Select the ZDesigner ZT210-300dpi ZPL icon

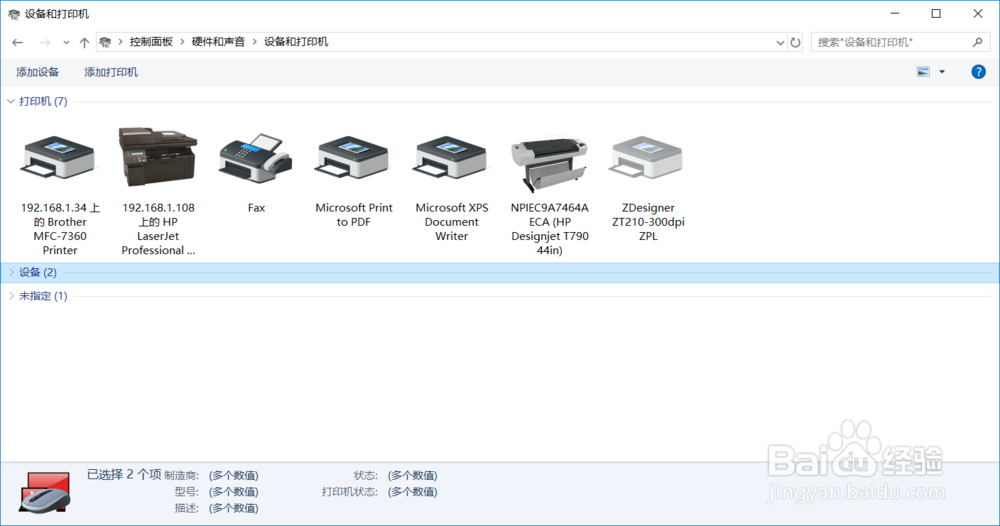click(x=647, y=158)
